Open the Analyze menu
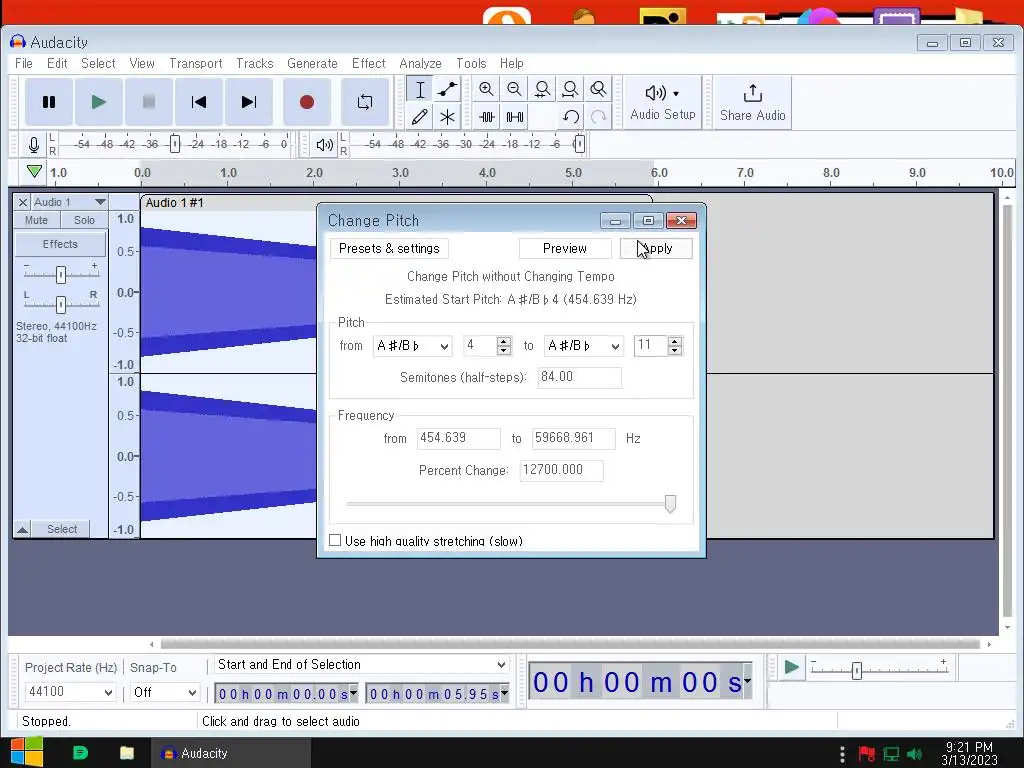Viewport: 1024px width, 768px height. tap(421, 63)
